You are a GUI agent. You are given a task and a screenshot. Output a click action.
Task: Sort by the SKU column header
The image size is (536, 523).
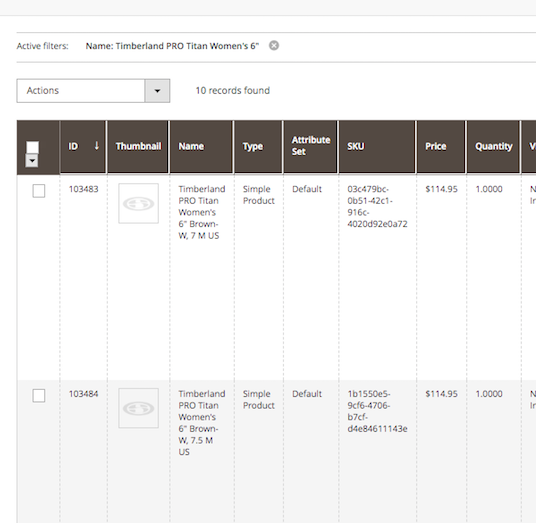377,147
